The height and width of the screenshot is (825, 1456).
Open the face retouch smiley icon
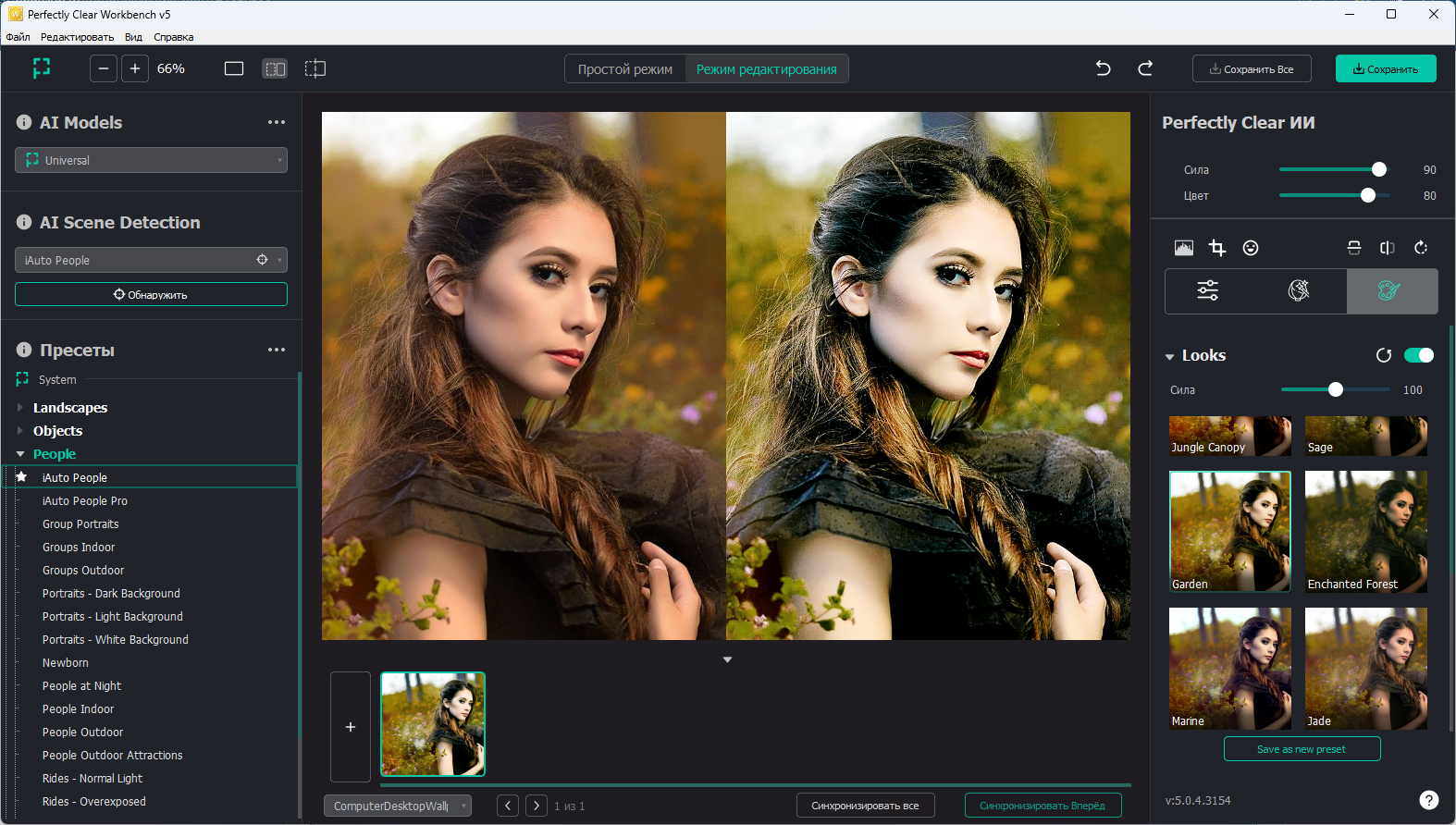tap(1251, 248)
